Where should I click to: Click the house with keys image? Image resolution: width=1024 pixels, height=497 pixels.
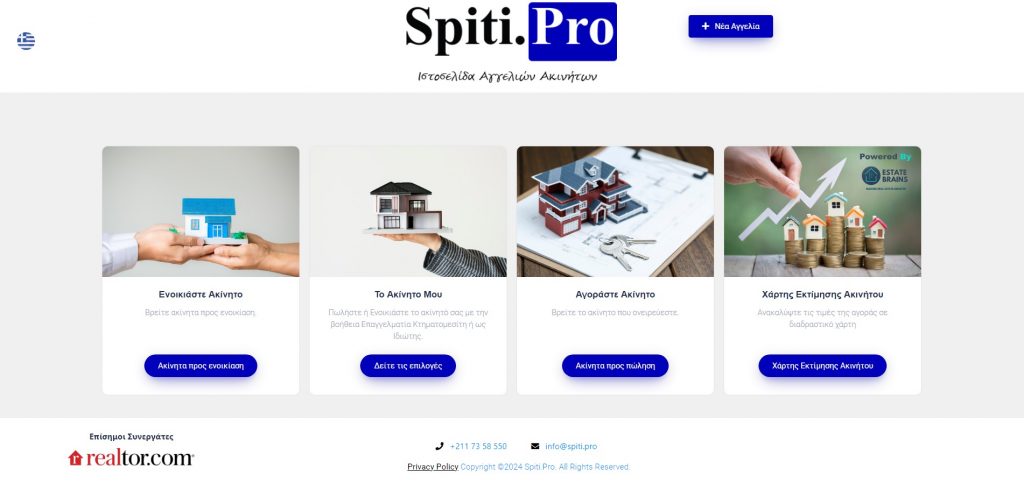click(615, 212)
